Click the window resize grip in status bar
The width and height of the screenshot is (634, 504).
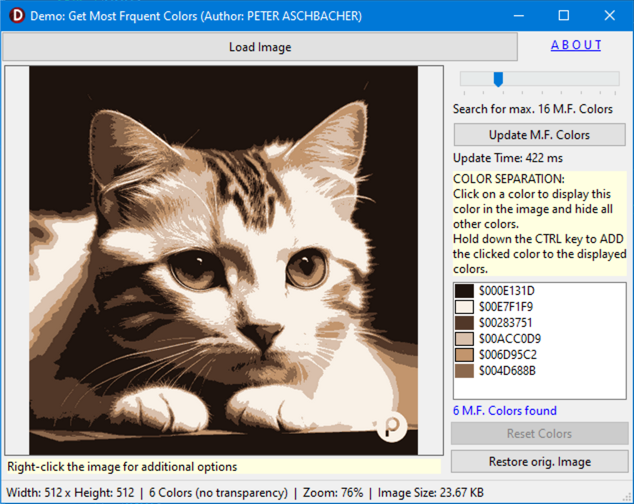pos(628,498)
